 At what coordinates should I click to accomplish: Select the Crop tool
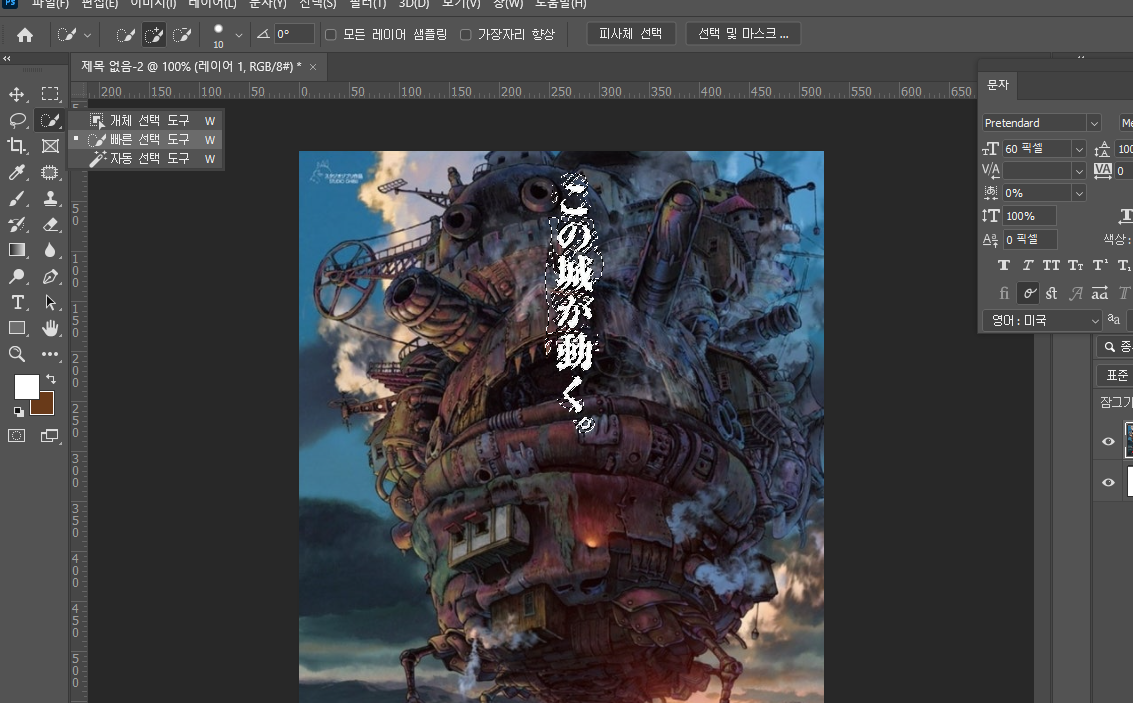17,146
